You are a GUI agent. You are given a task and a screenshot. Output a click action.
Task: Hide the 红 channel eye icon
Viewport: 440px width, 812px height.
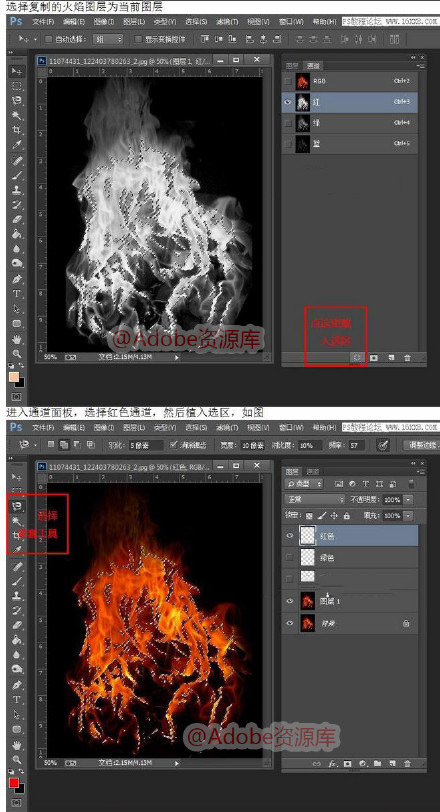(289, 103)
